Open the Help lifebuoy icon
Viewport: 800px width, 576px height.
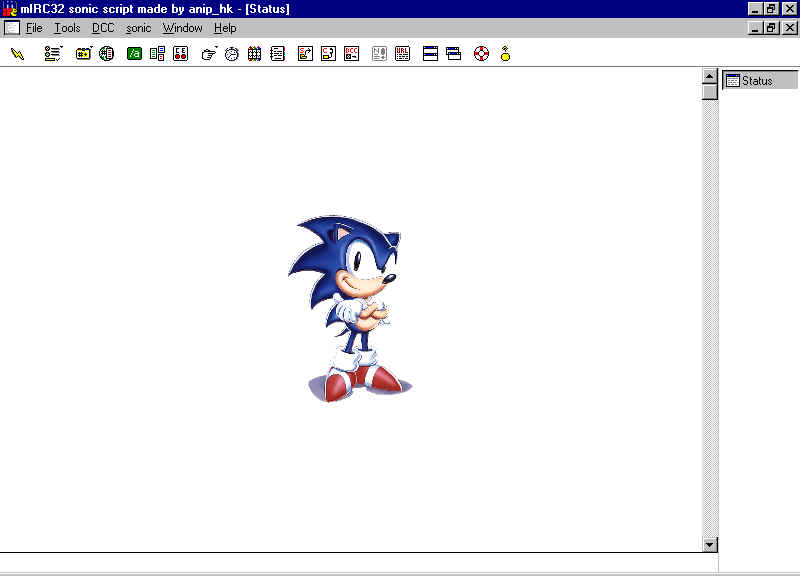481,54
